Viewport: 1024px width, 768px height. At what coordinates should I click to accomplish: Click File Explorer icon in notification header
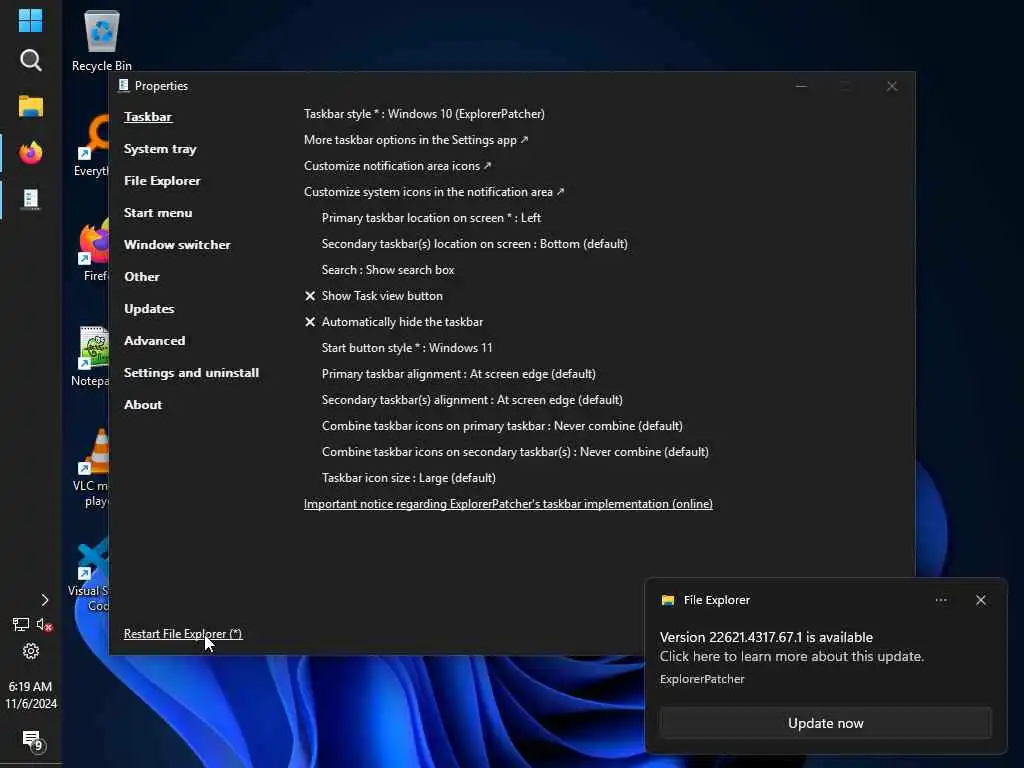coord(667,600)
